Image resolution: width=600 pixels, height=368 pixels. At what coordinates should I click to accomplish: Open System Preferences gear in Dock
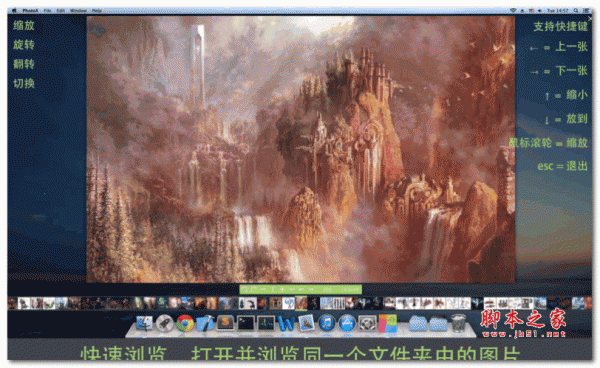pos(367,324)
